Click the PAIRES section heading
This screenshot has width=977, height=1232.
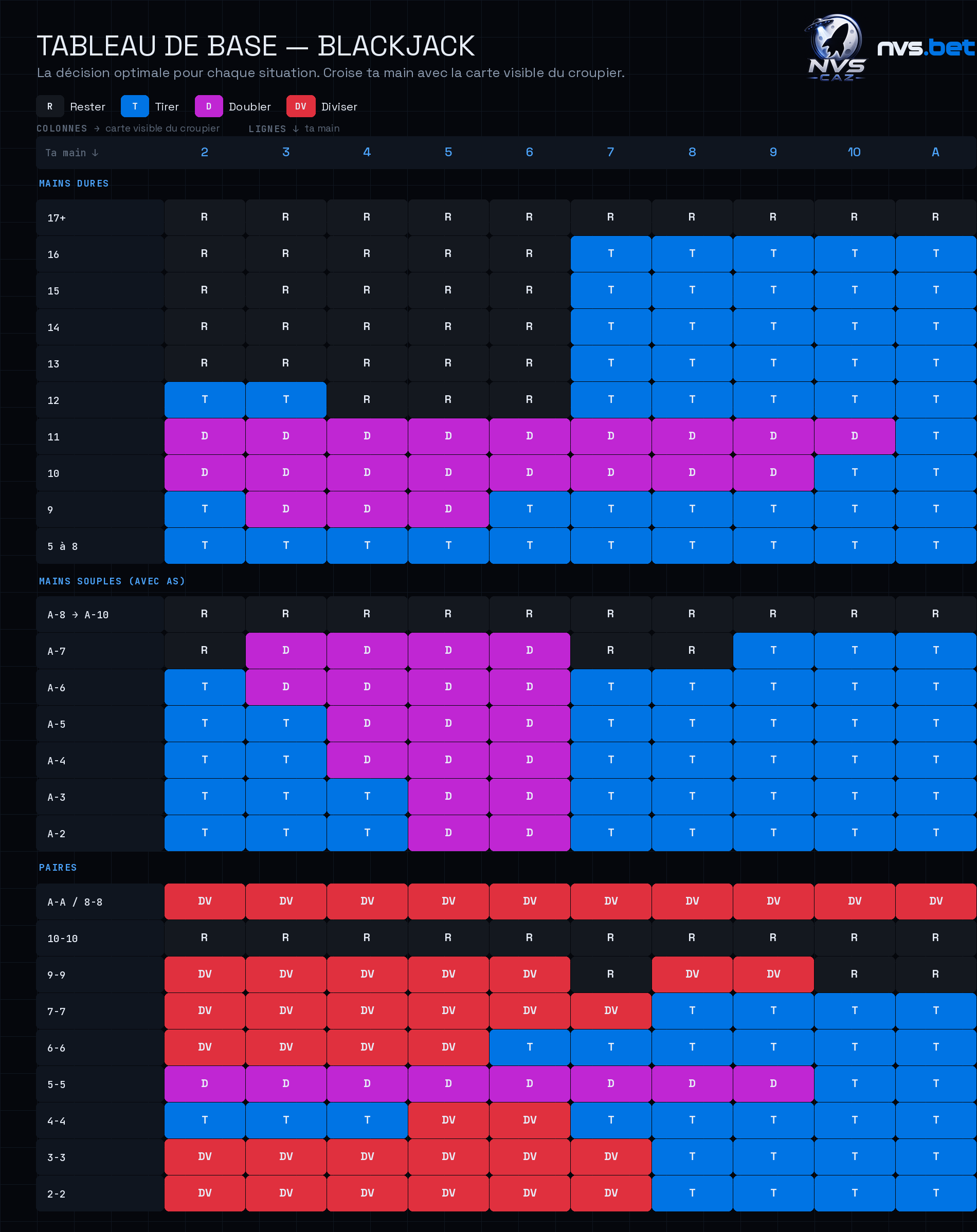tap(58, 868)
